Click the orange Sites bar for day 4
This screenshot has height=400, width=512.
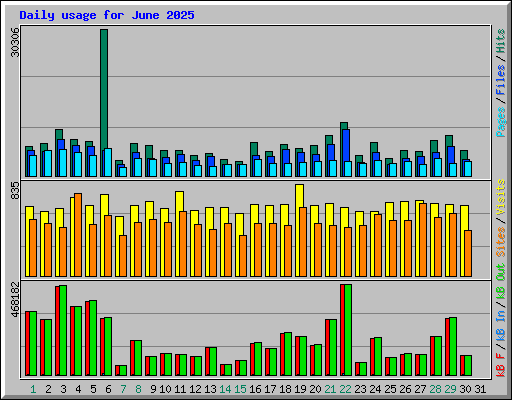(x=78, y=235)
